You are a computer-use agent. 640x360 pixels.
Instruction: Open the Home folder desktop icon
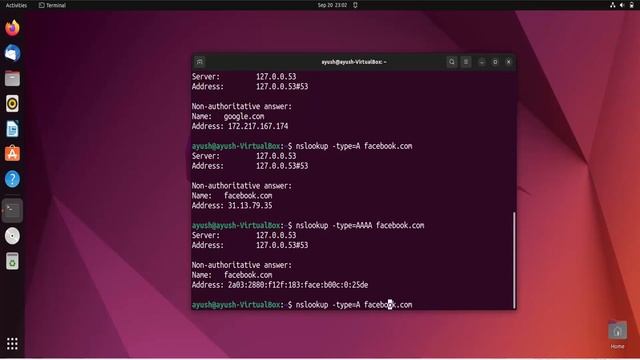pos(617,335)
